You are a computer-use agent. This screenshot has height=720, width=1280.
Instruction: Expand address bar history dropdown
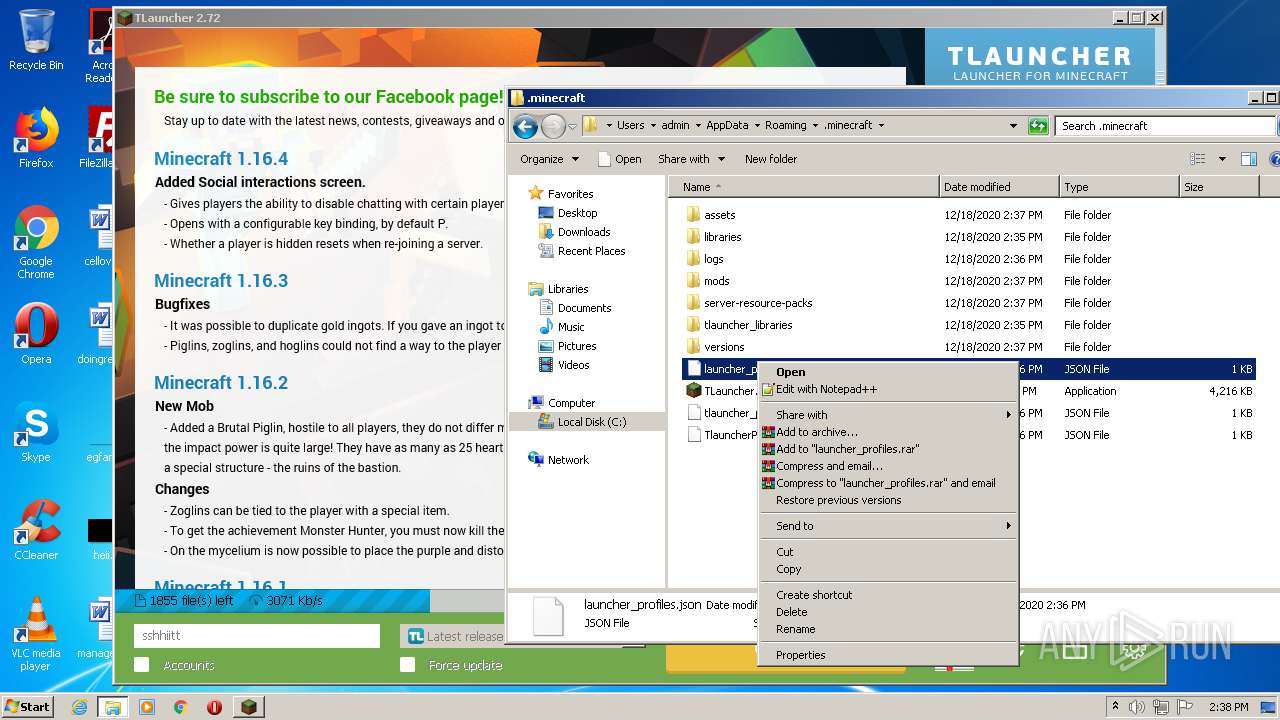click(1013, 126)
